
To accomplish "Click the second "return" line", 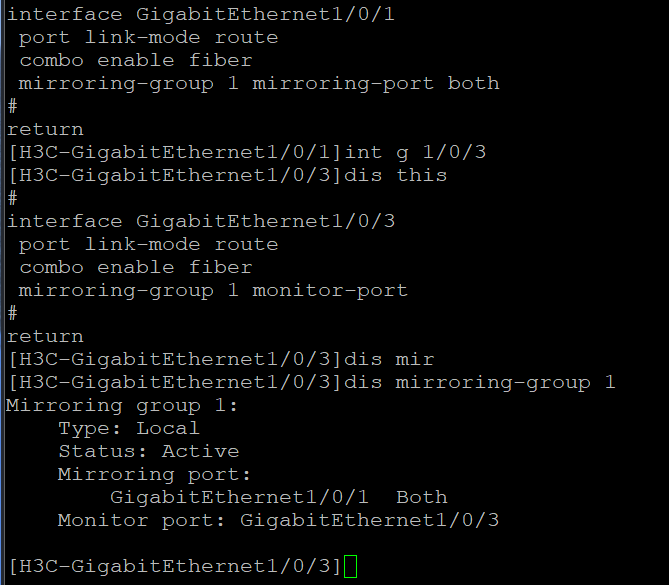I will [45, 336].
